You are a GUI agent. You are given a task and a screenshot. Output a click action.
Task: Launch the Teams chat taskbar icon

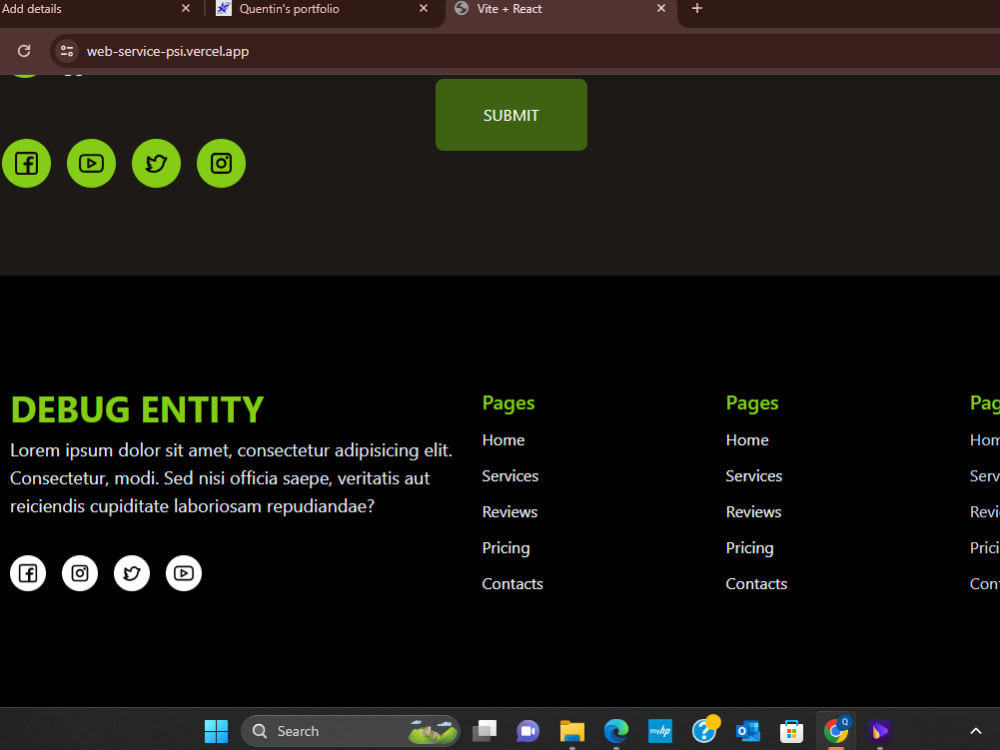528,731
